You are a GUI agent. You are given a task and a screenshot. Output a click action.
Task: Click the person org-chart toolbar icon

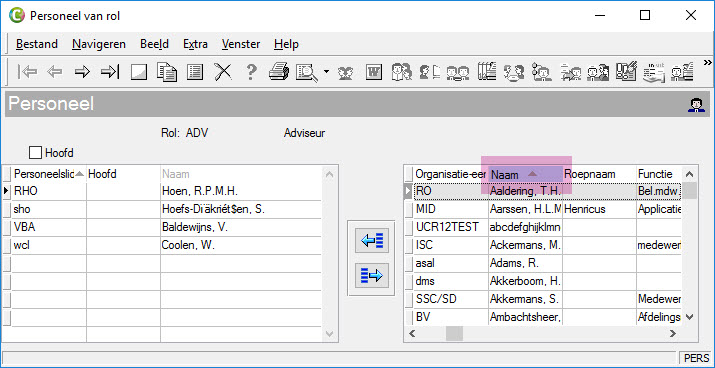coord(542,72)
